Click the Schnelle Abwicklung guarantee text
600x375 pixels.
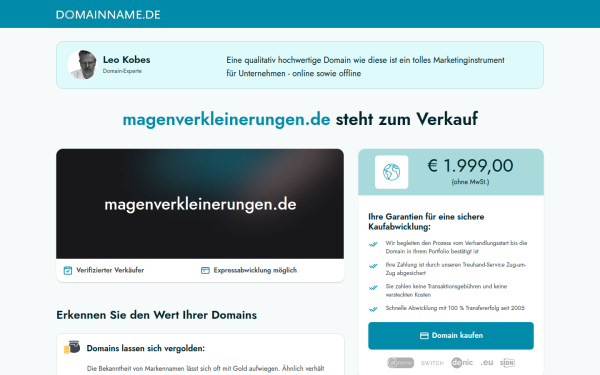455,308
